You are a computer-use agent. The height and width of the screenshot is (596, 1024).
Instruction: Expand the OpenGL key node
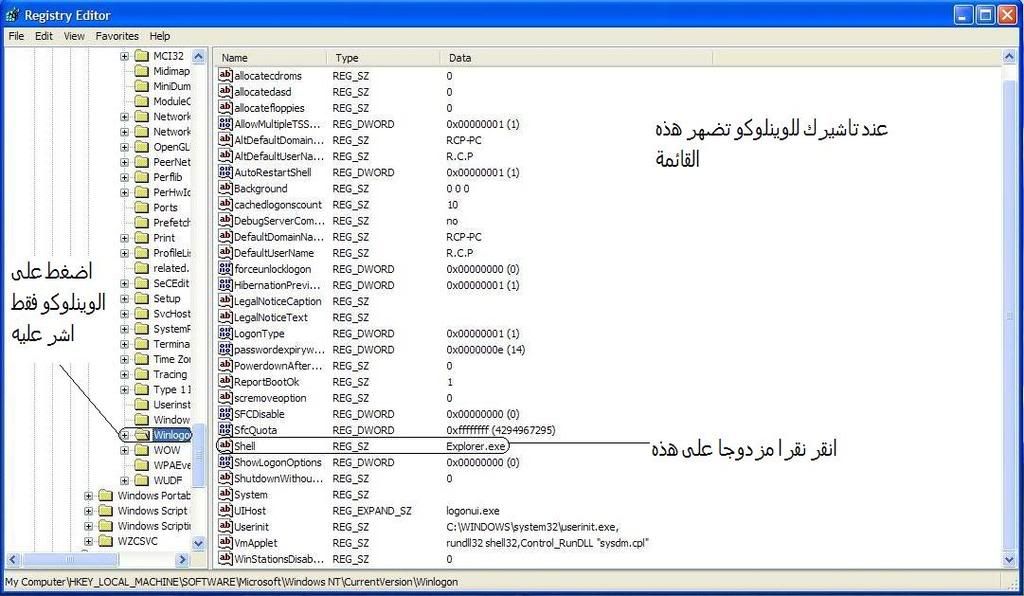click(124, 147)
